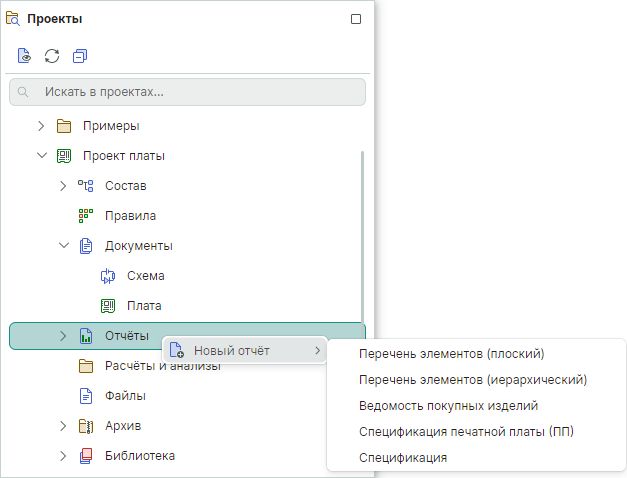Click the project tree vertical scrollbar

[362, 240]
